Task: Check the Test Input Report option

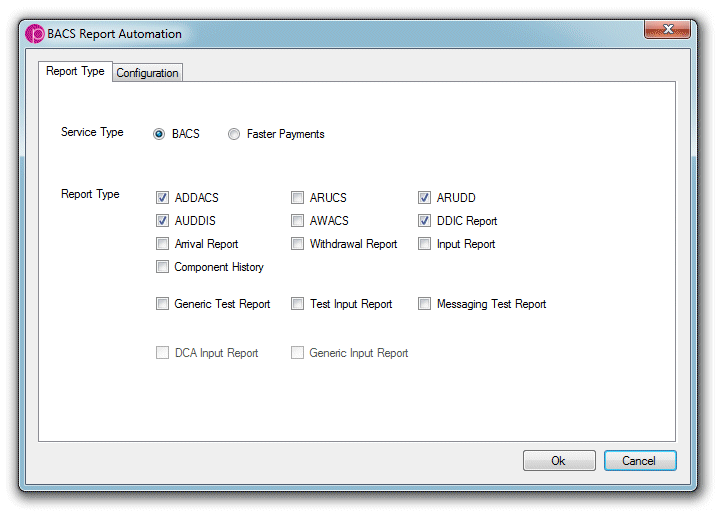Action: [x=297, y=304]
